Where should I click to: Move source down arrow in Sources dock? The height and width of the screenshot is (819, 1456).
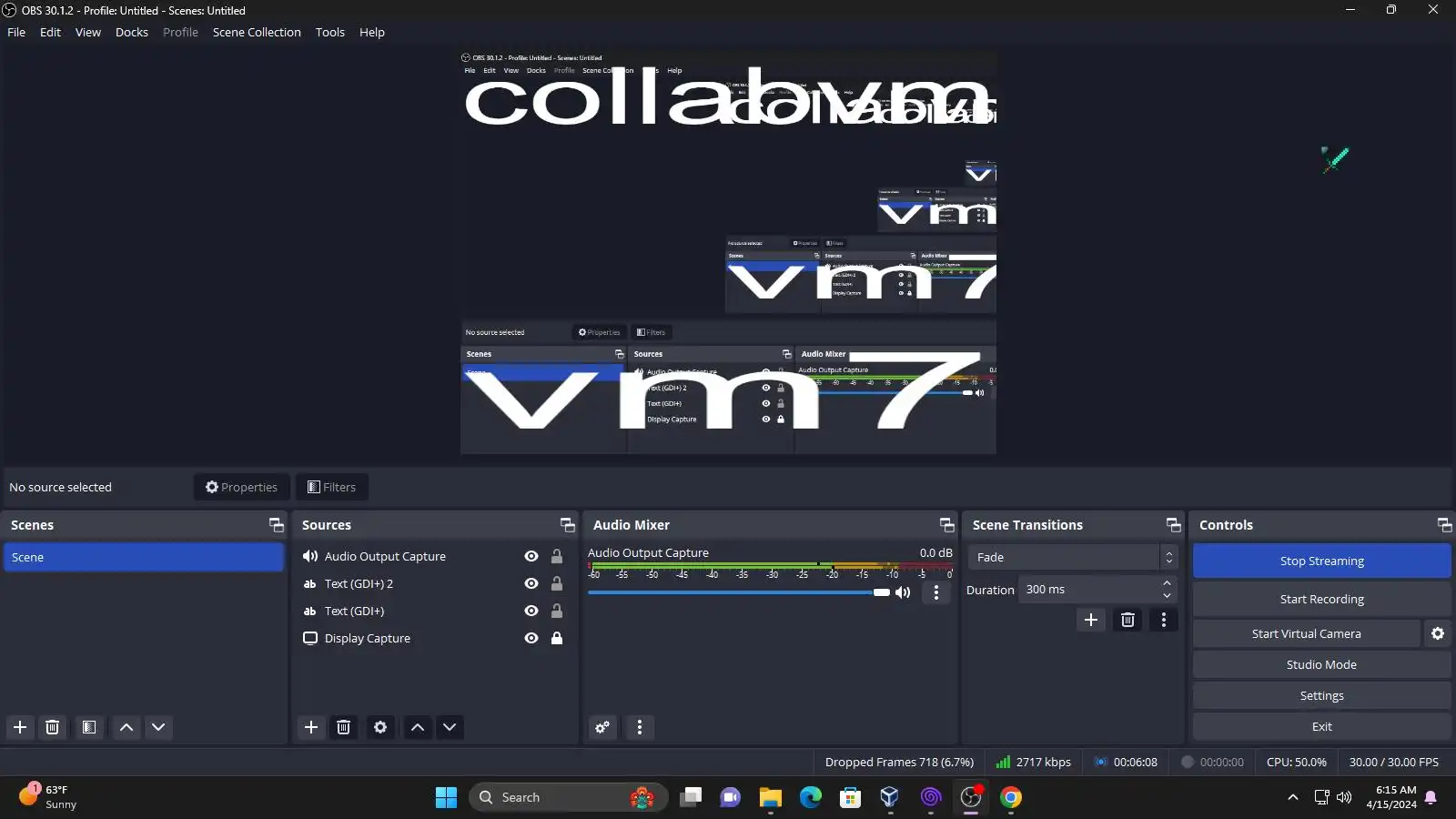coord(450,727)
